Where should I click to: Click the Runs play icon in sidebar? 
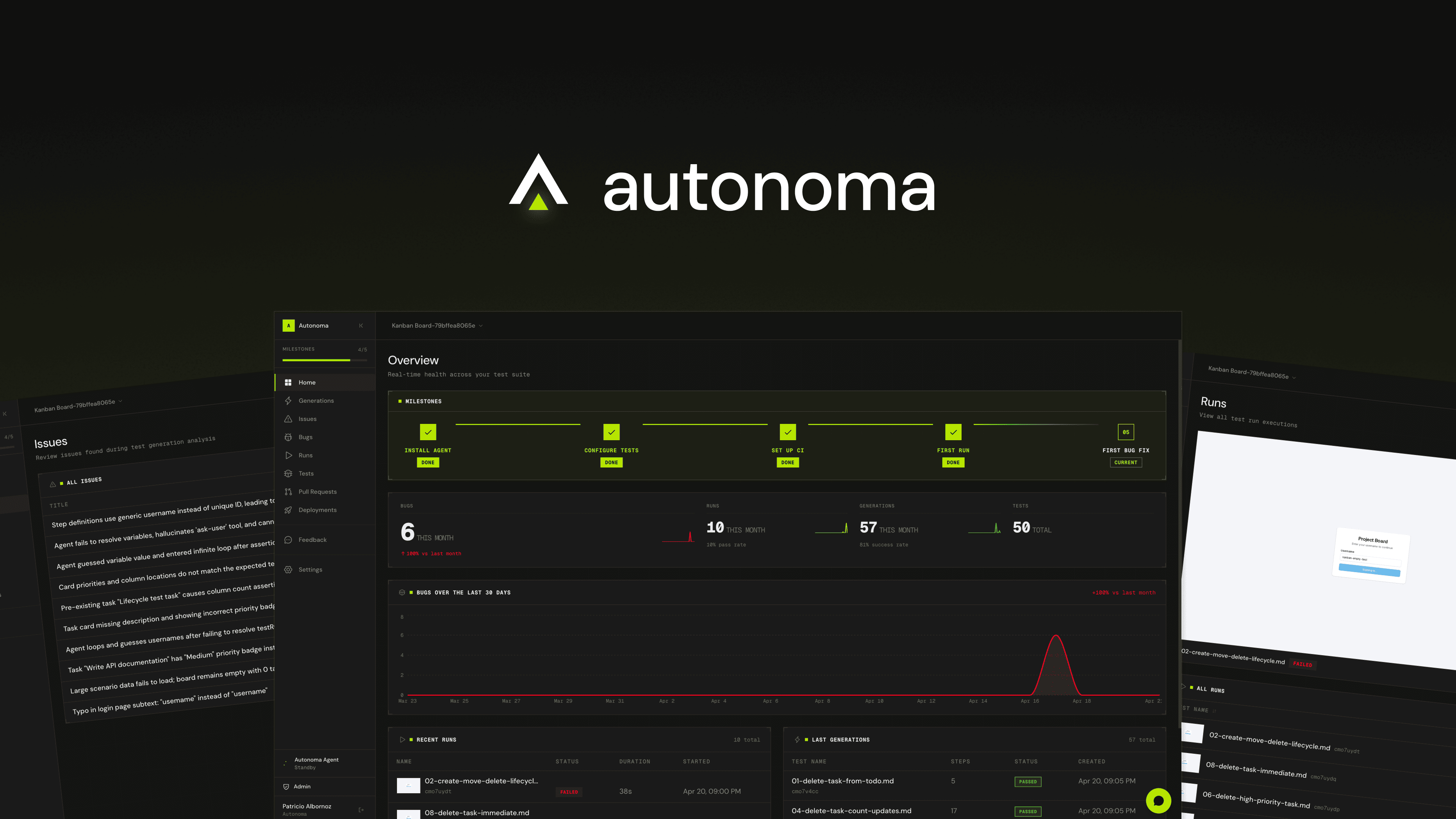(x=288, y=455)
